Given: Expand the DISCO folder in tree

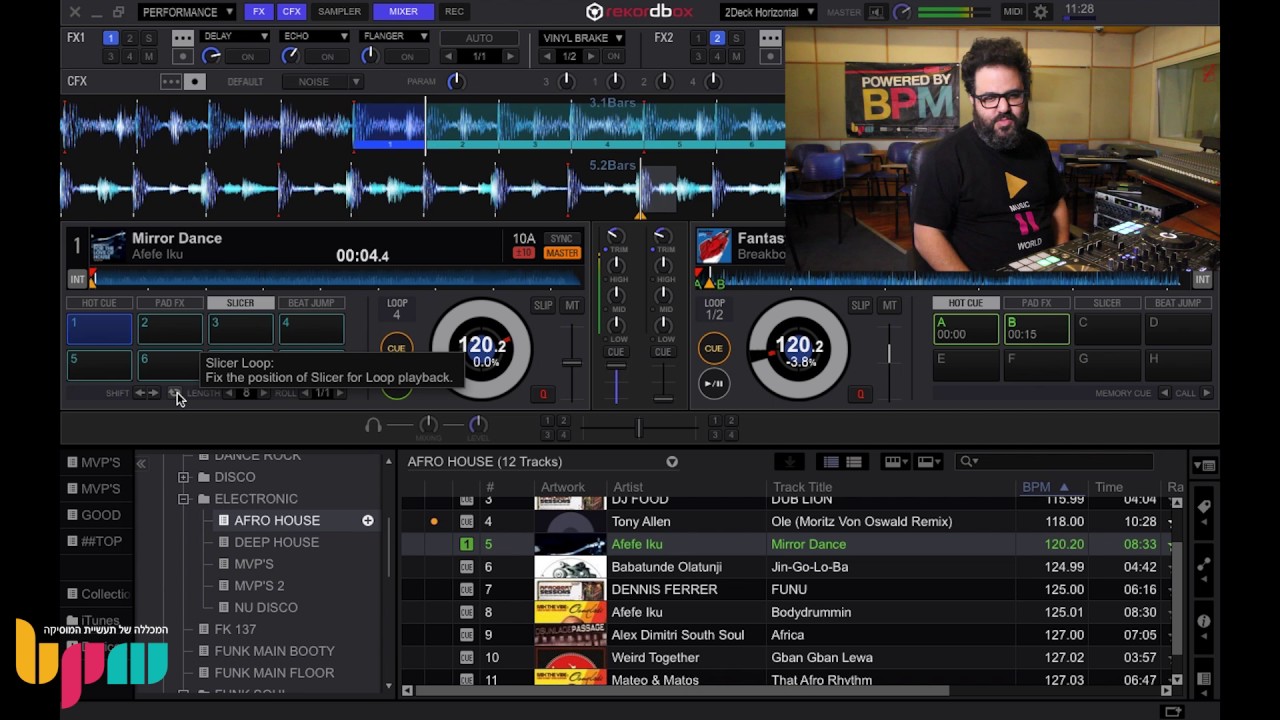Looking at the screenshot, I should click(x=184, y=477).
